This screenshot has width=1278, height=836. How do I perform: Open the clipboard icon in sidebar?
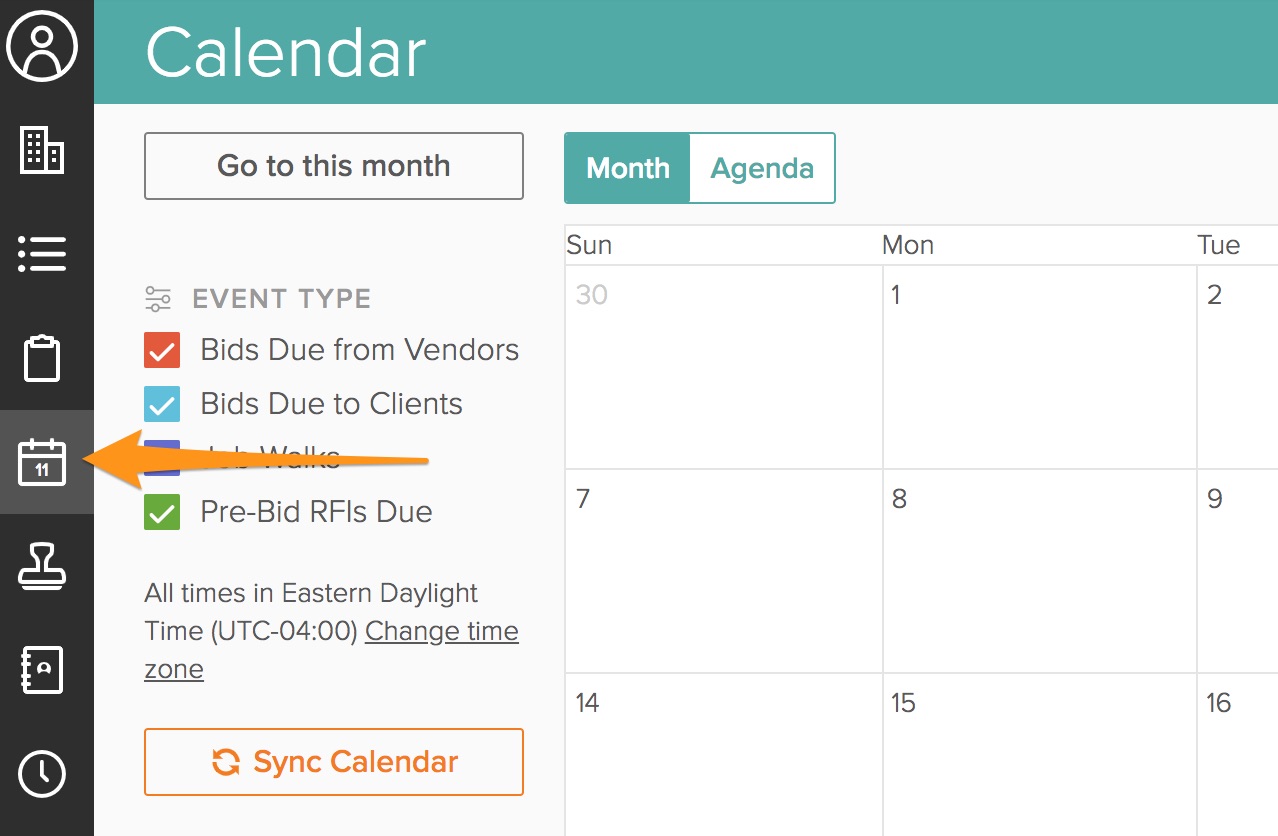coord(42,358)
